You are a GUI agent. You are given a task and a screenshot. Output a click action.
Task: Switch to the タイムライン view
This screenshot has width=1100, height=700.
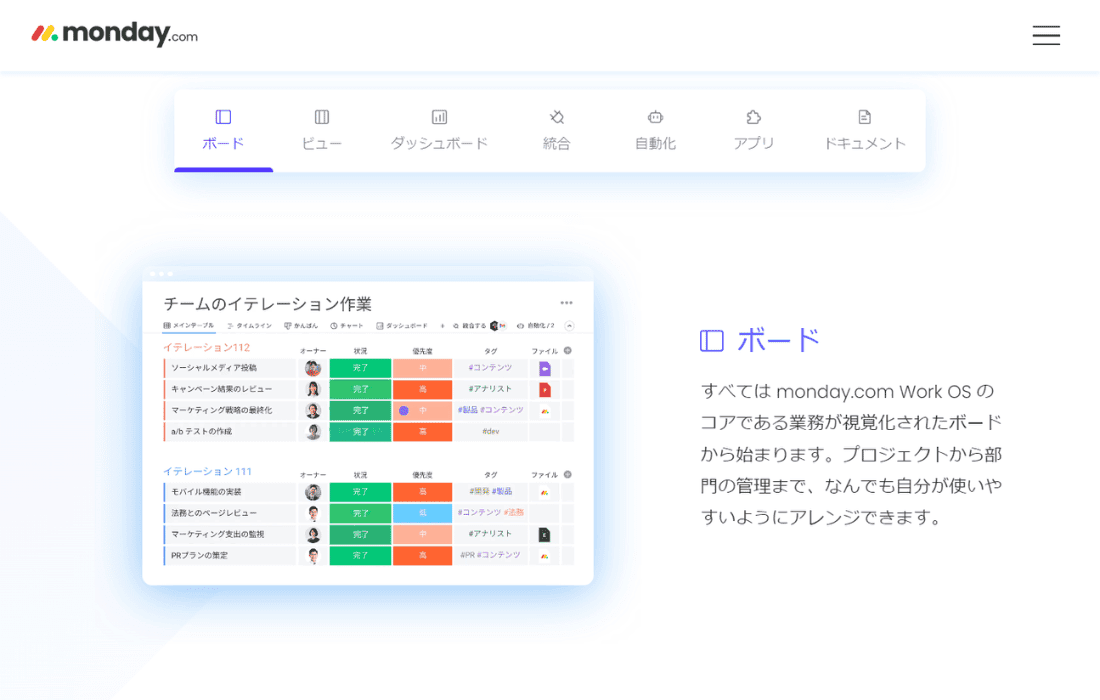tap(249, 325)
